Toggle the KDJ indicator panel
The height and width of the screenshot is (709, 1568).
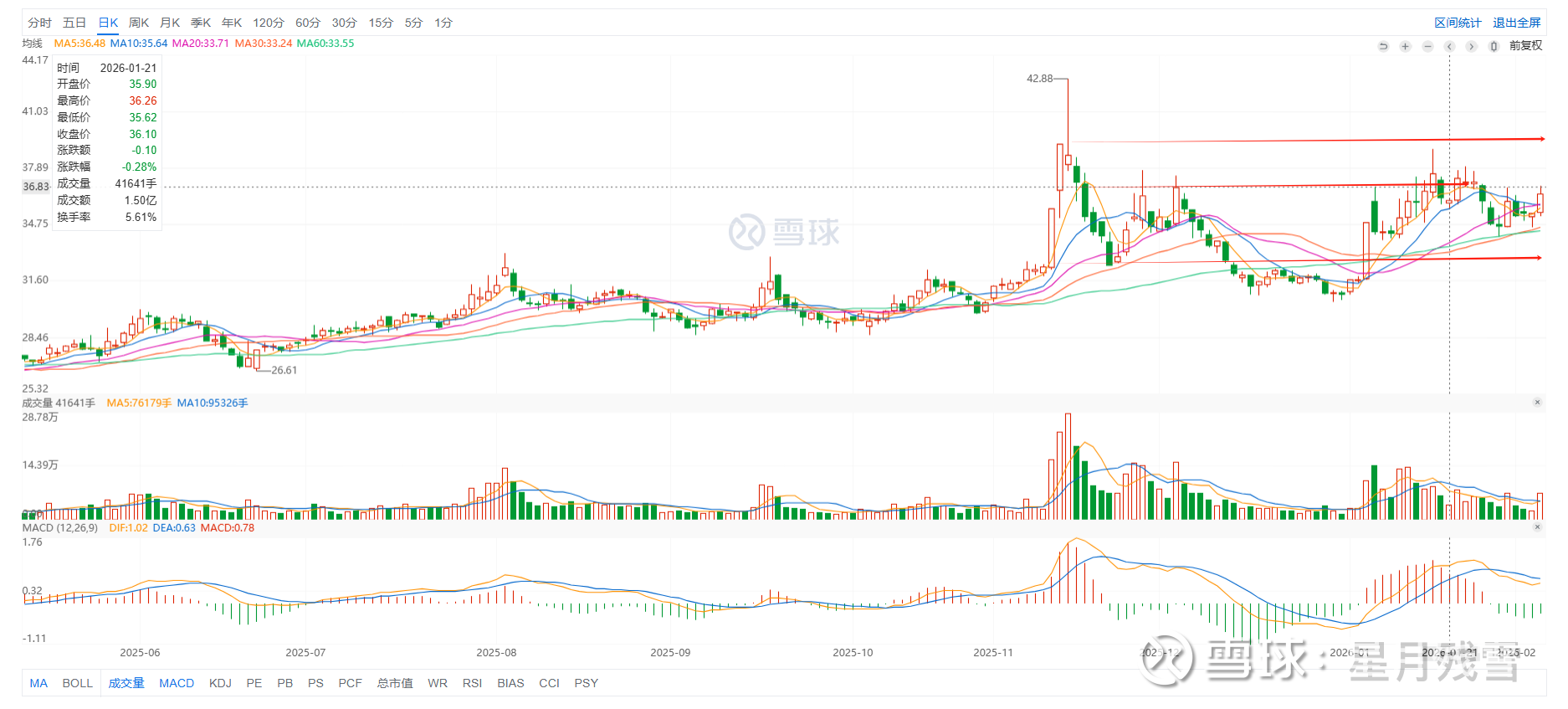point(220,683)
